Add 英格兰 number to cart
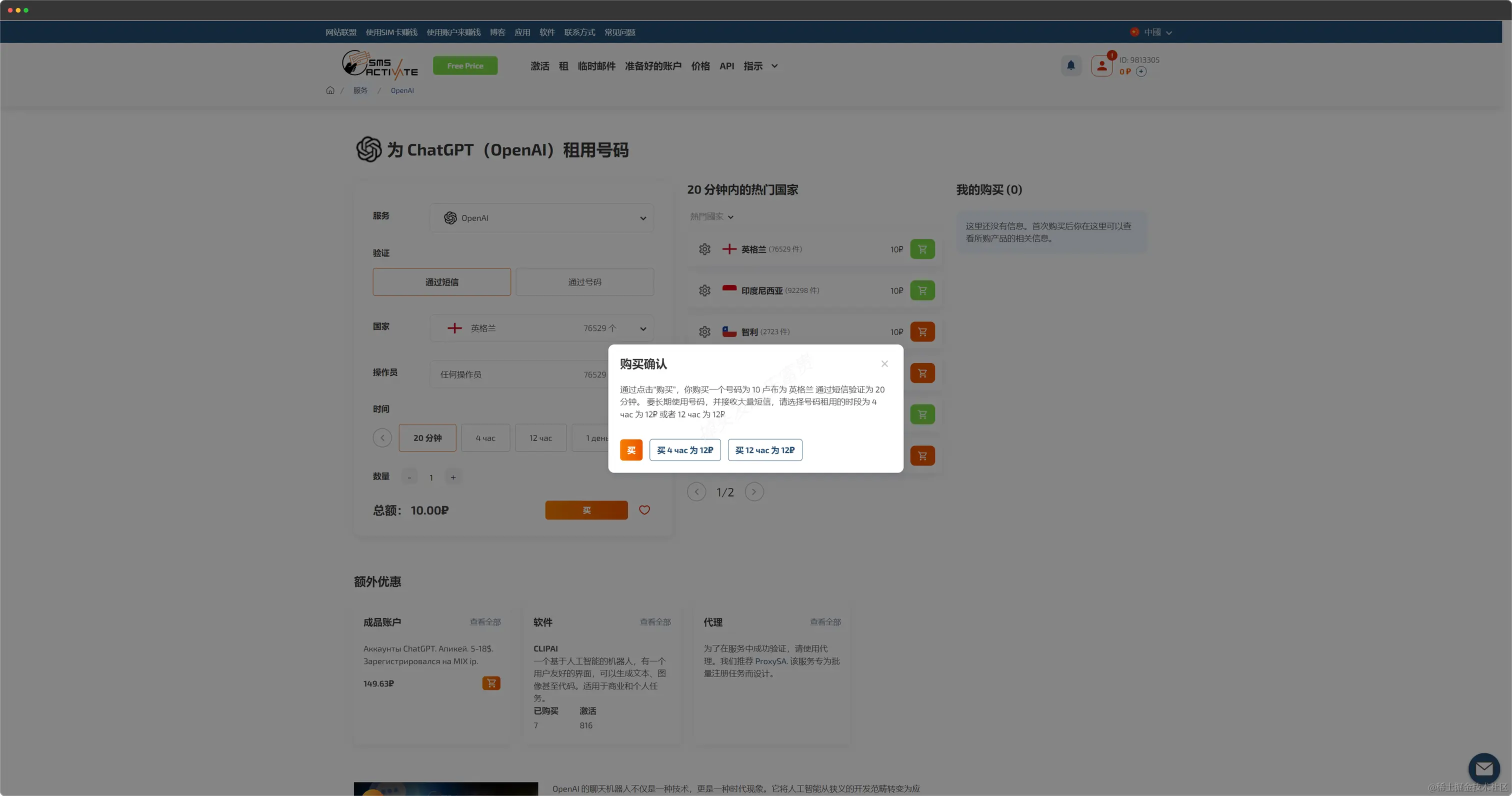 pyautogui.click(x=922, y=249)
